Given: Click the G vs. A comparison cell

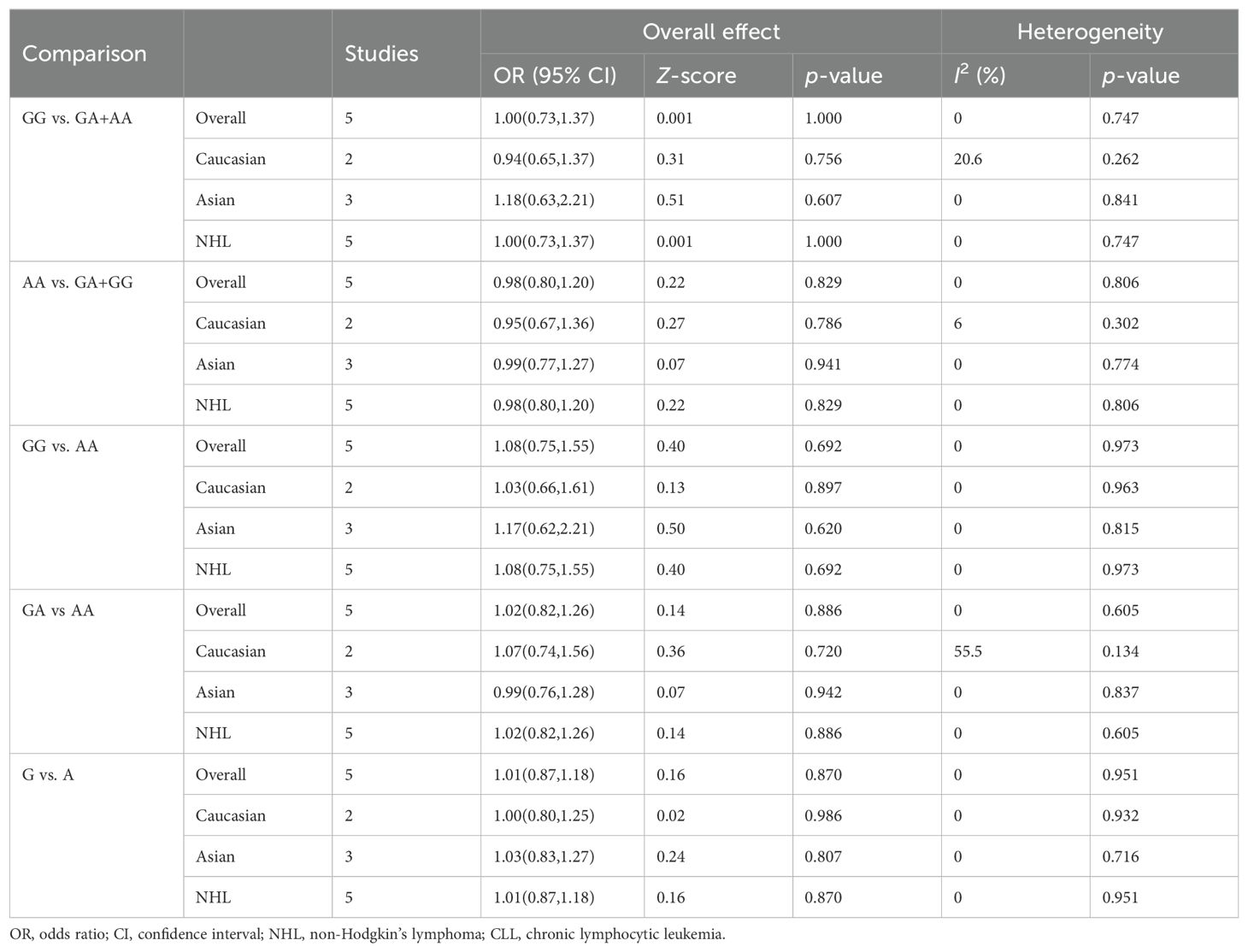Looking at the screenshot, I should (x=48, y=774).
